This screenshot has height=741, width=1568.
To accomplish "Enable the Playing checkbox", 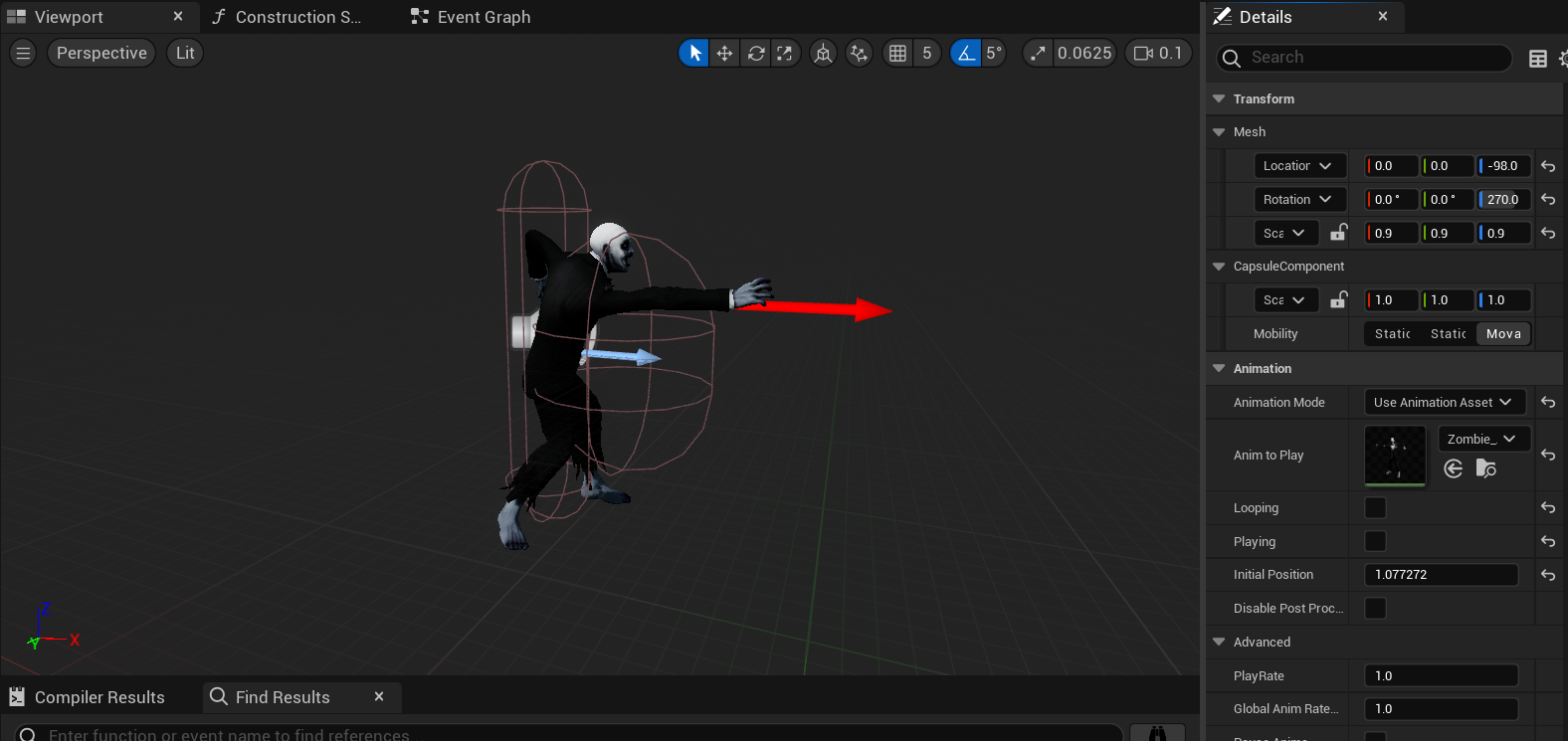I will pos(1375,542).
